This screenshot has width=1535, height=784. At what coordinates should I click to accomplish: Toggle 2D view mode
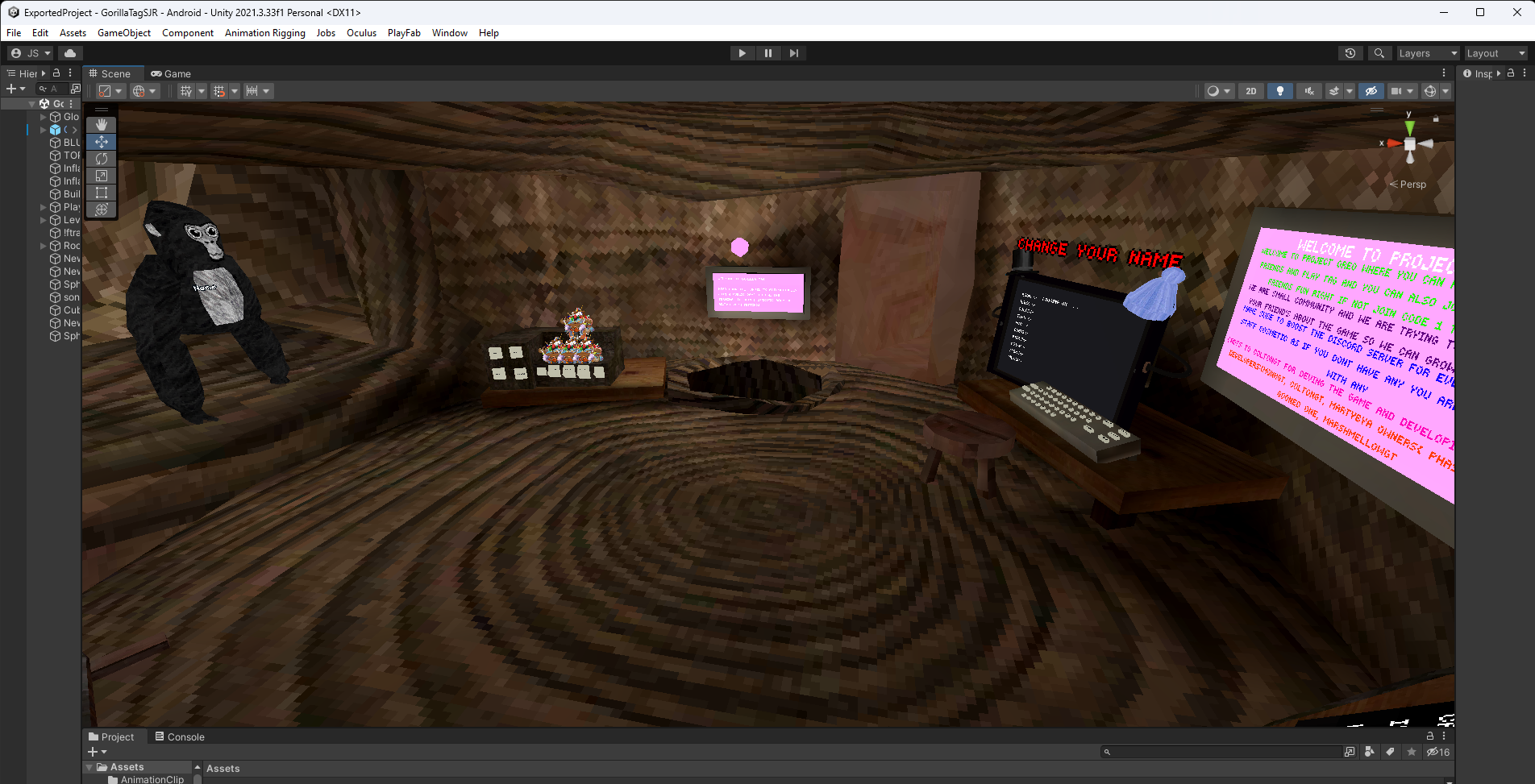click(1251, 91)
